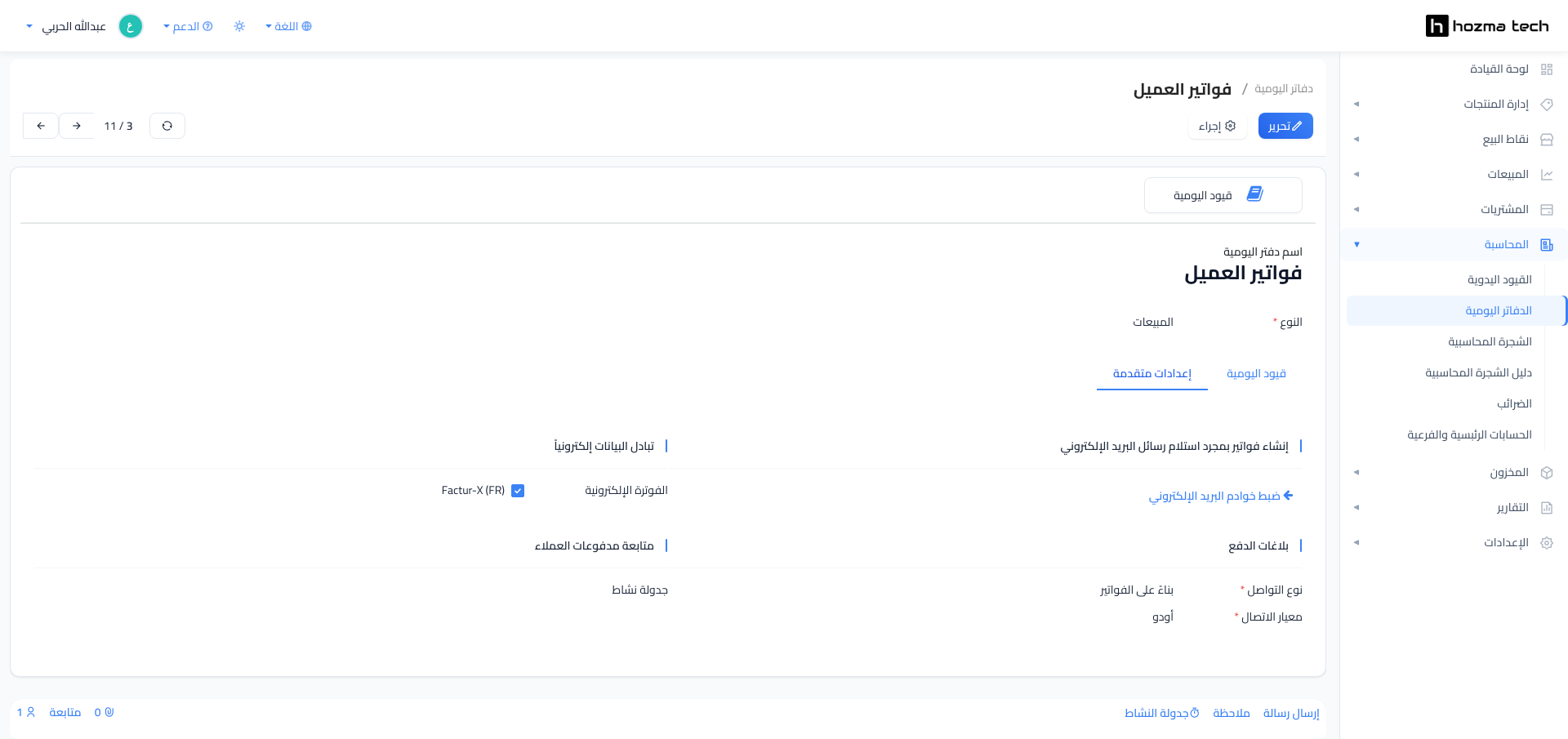Viewport: 1568px width, 739px height.
Task: Open ضبط خوادم البريد الإلكتروني link
Action: click(x=1221, y=496)
